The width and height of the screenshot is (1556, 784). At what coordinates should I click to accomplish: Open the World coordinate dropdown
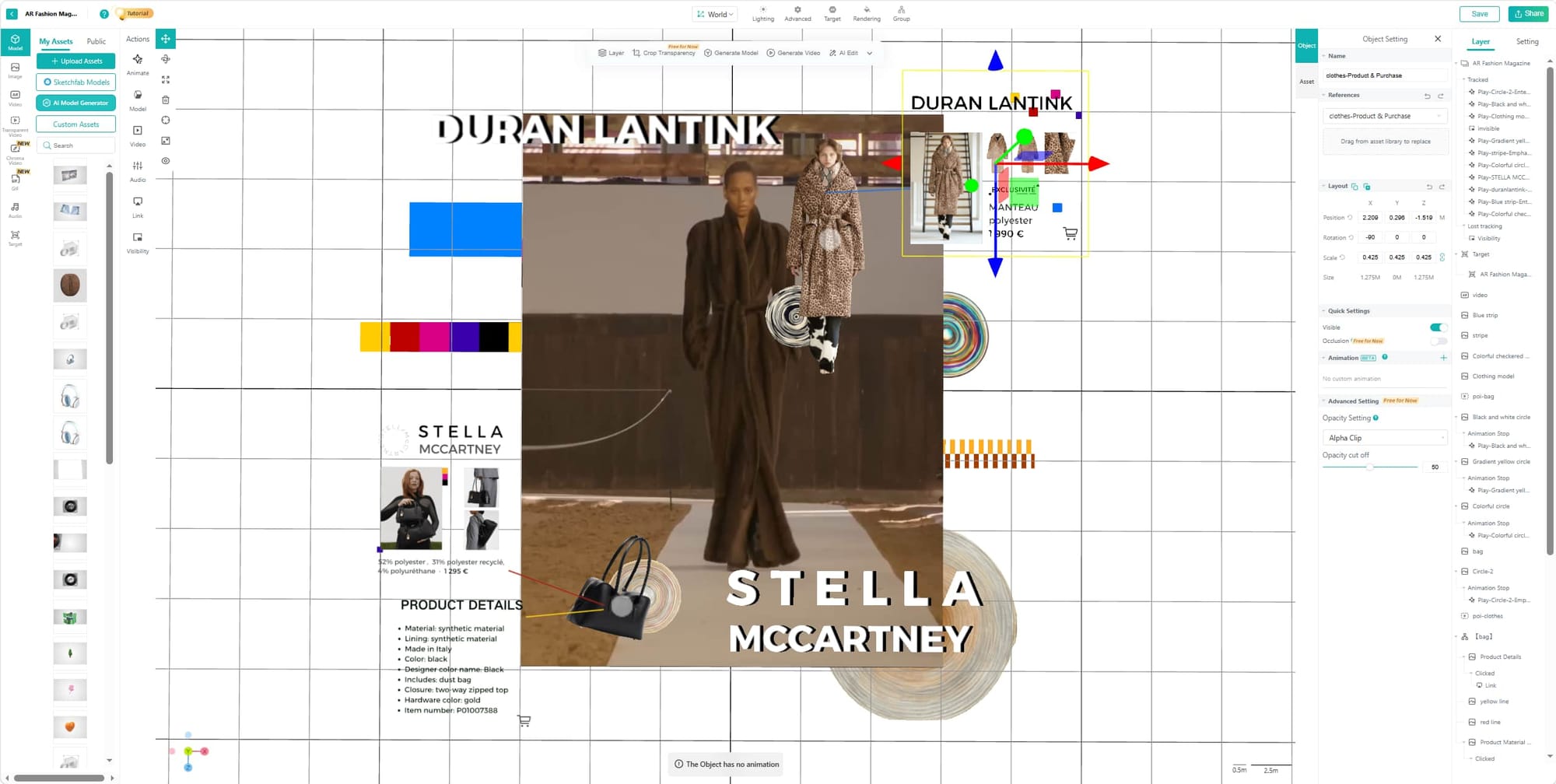[x=715, y=14]
